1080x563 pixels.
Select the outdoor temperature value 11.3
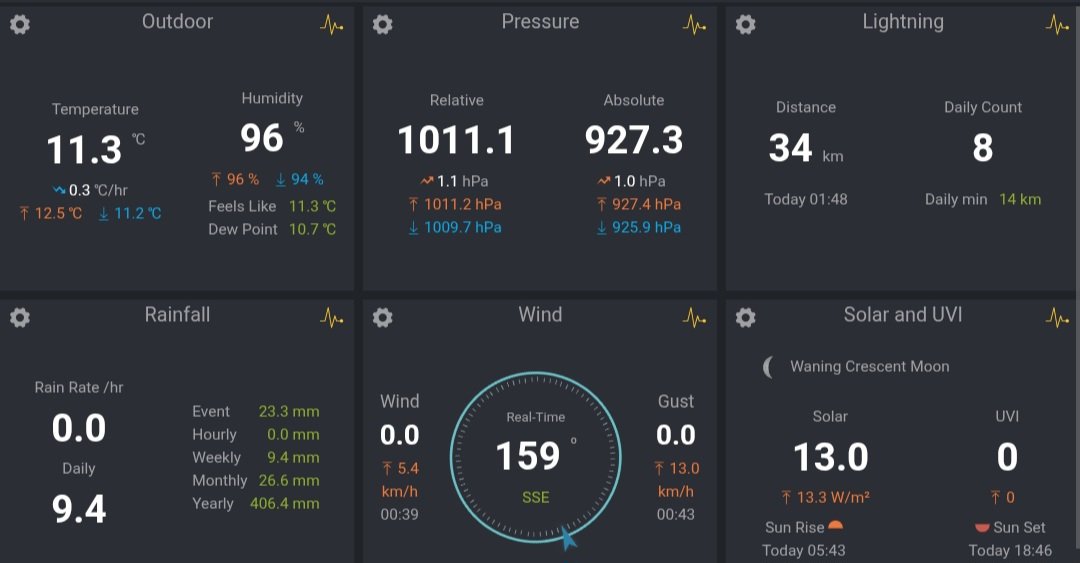click(84, 150)
